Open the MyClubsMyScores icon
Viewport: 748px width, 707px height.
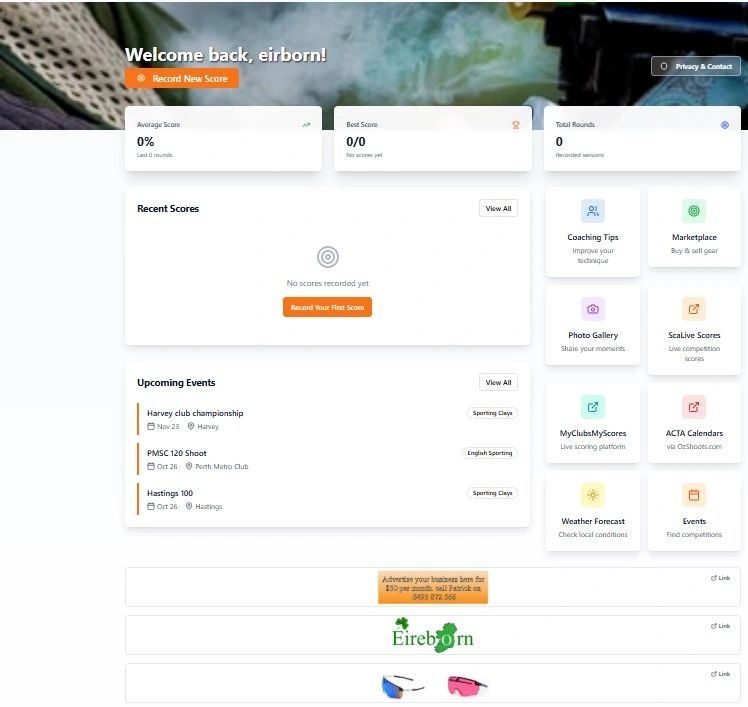click(x=593, y=407)
